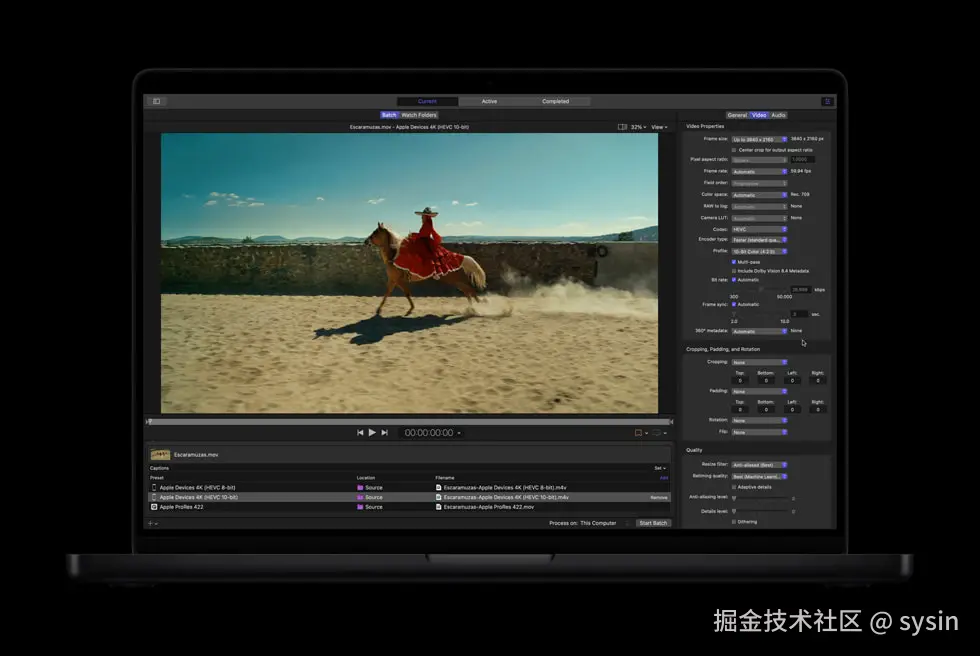The height and width of the screenshot is (656, 980).
Task: Switch to the Current tab
Action: [428, 101]
